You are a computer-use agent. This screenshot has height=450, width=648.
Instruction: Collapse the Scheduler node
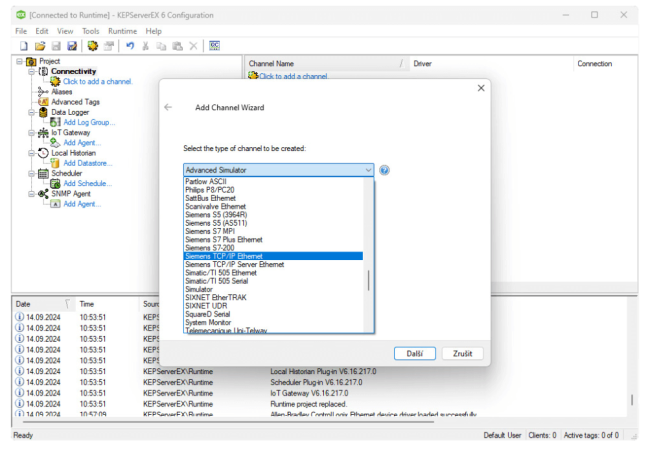tap(31, 173)
